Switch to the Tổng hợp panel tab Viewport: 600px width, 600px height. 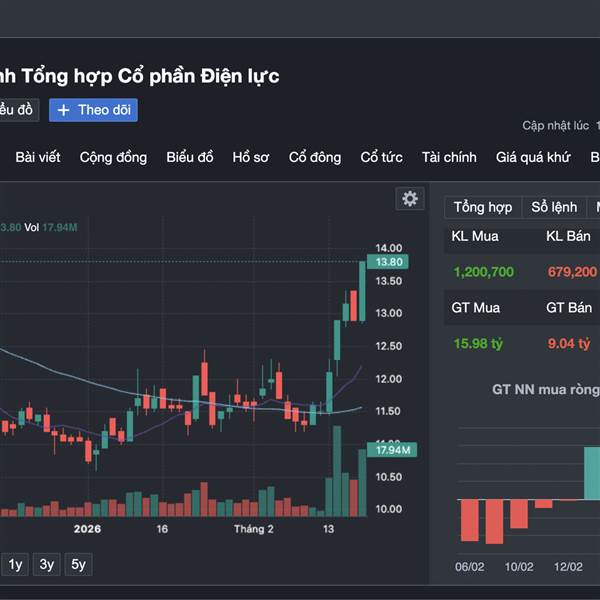(x=483, y=207)
